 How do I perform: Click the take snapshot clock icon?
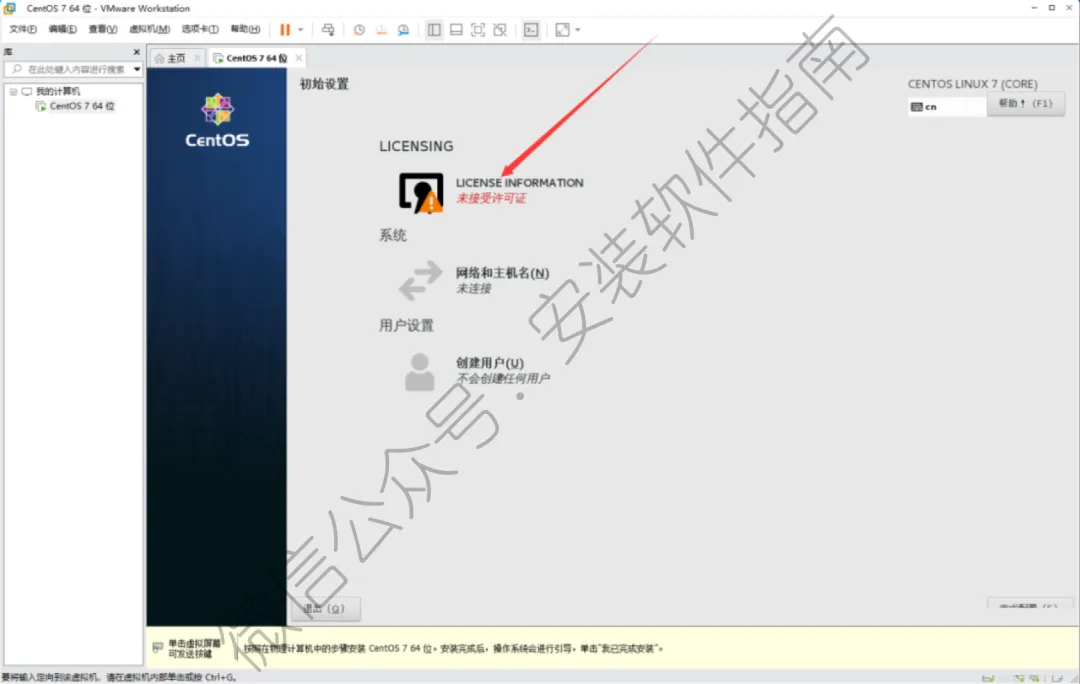coord(359,30)
